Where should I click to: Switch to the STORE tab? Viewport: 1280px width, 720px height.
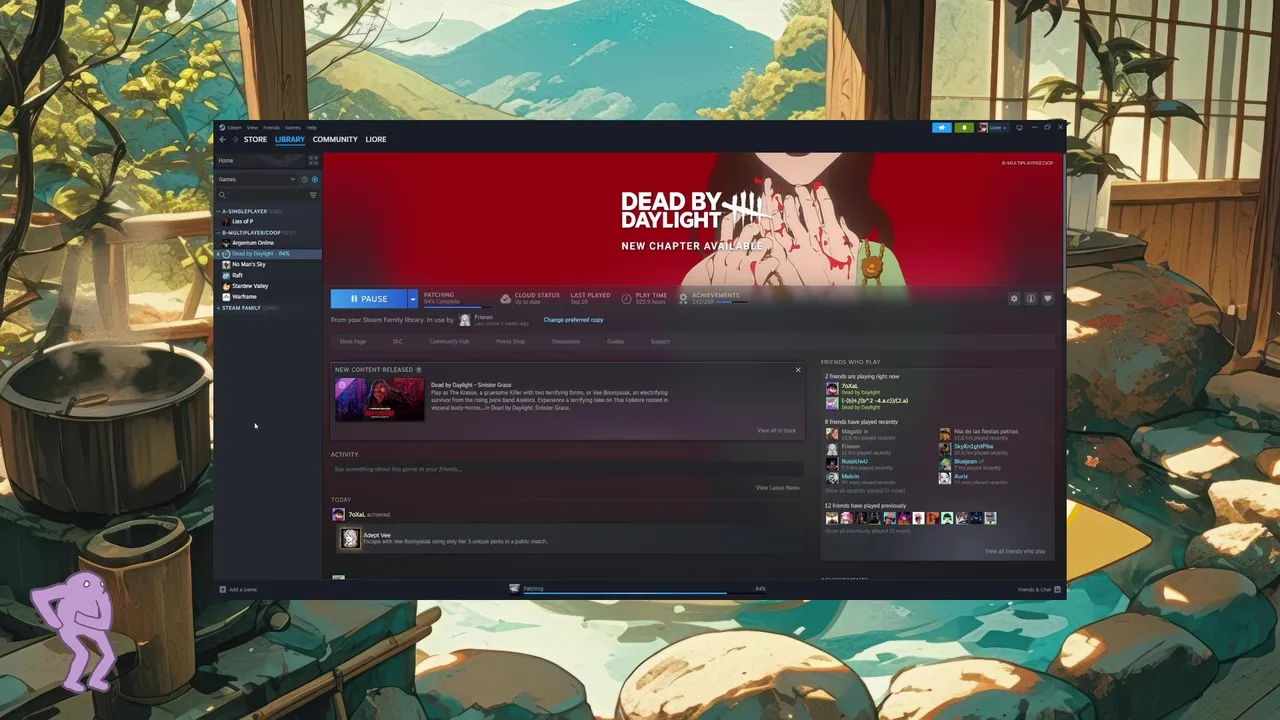[x=255, y=139]
